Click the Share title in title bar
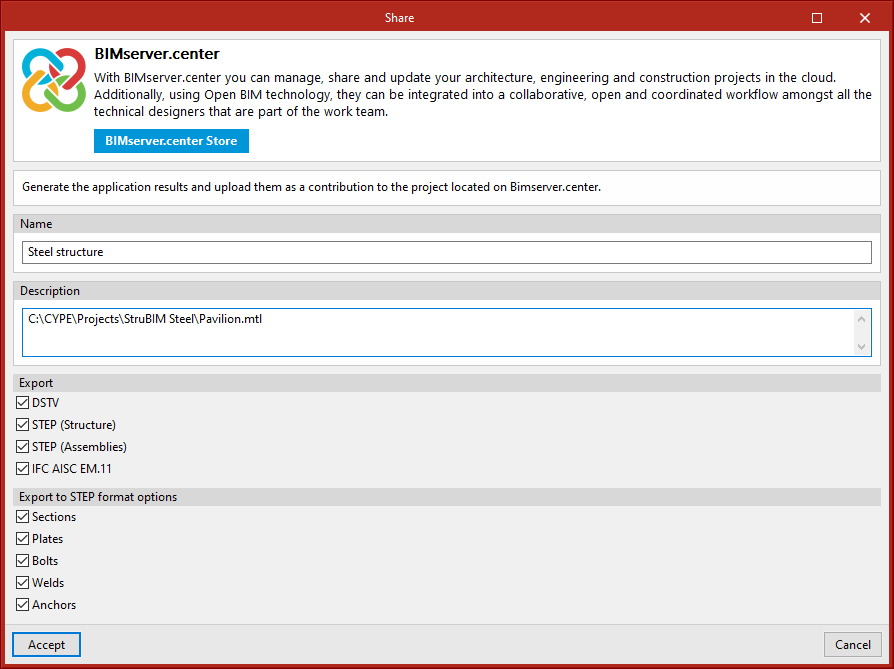This screenshot has width=894, height=669. [399, 18]
